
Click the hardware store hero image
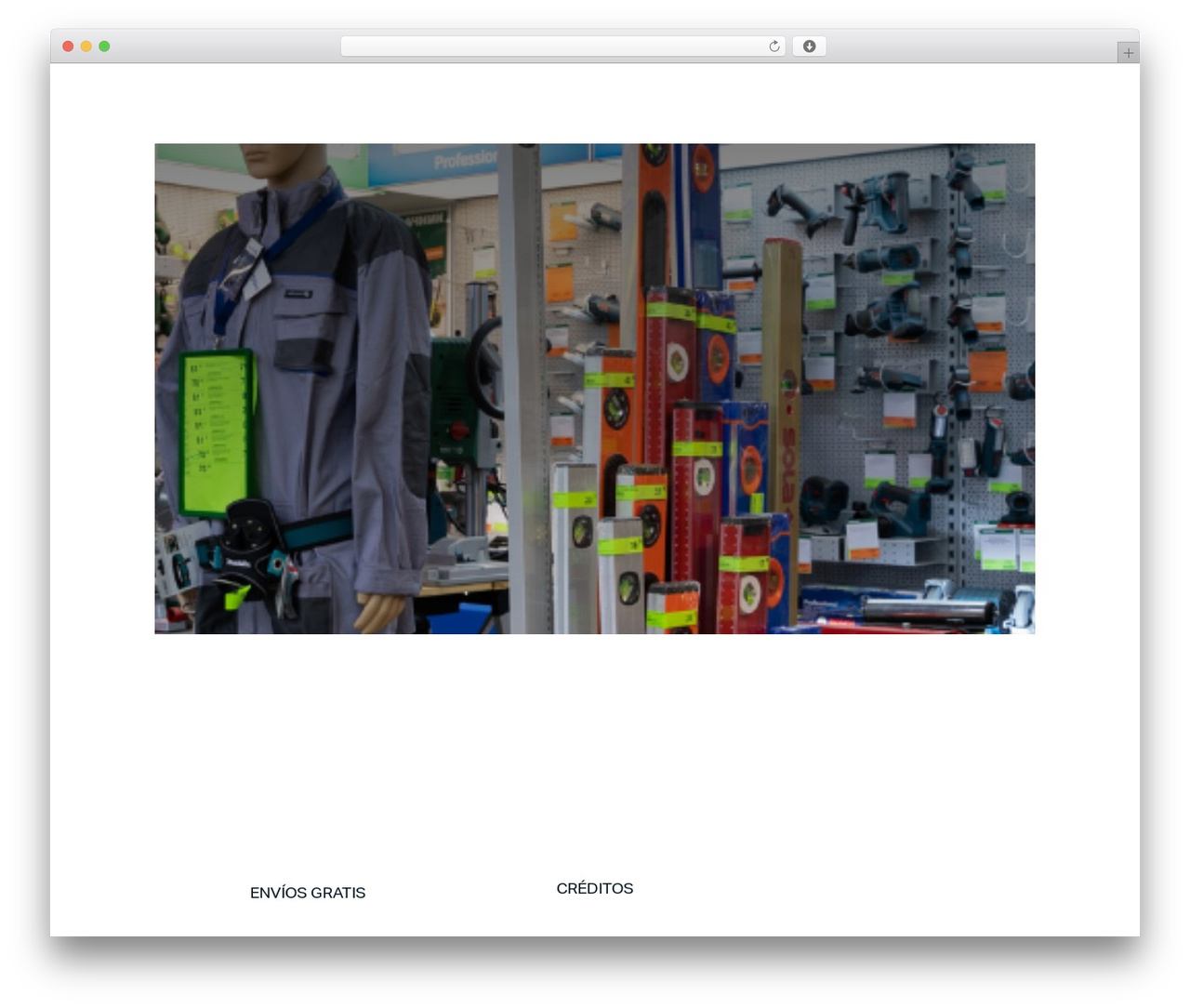click(595, 389)
